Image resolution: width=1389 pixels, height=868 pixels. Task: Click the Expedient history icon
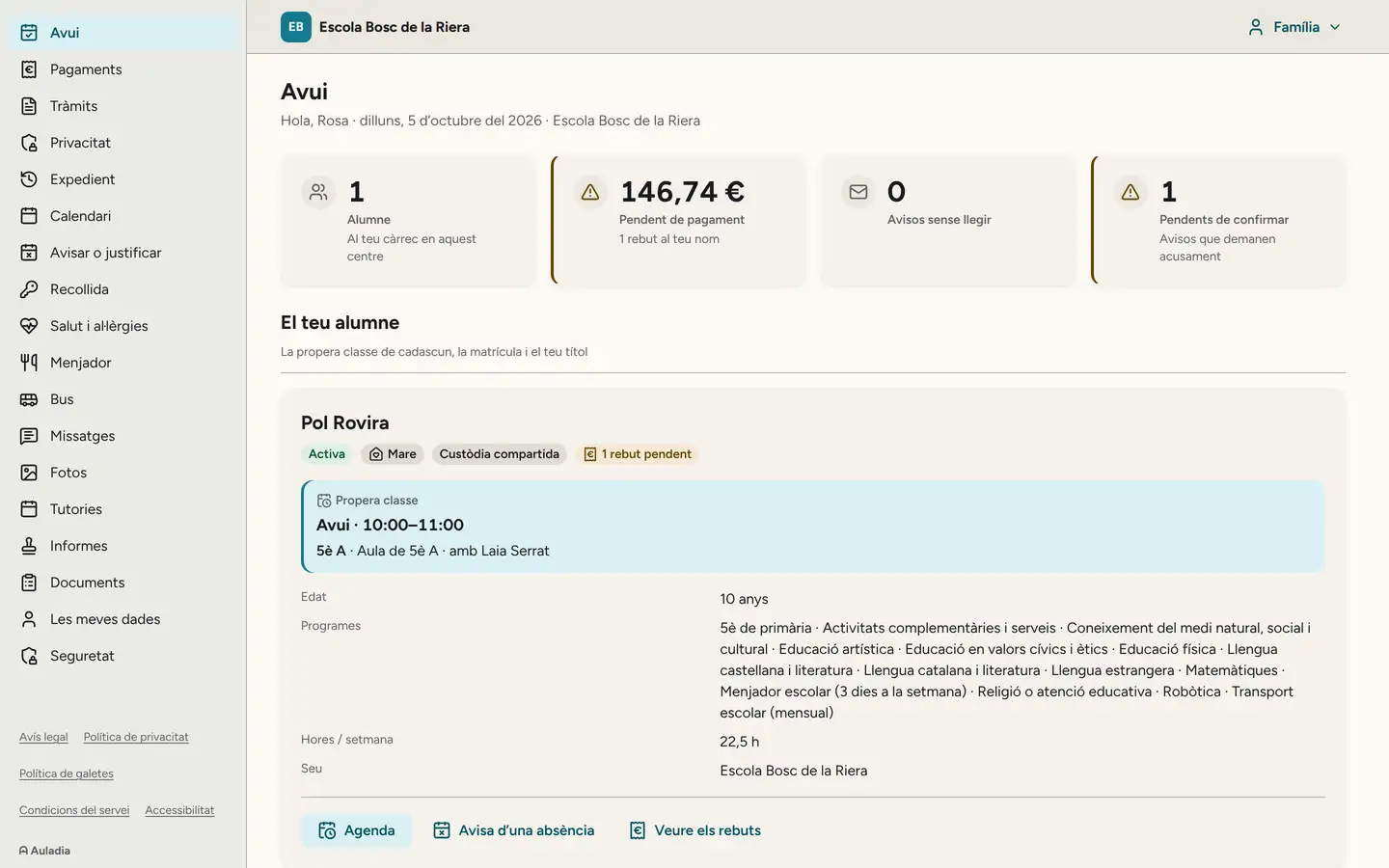click(x=29, y=179)
